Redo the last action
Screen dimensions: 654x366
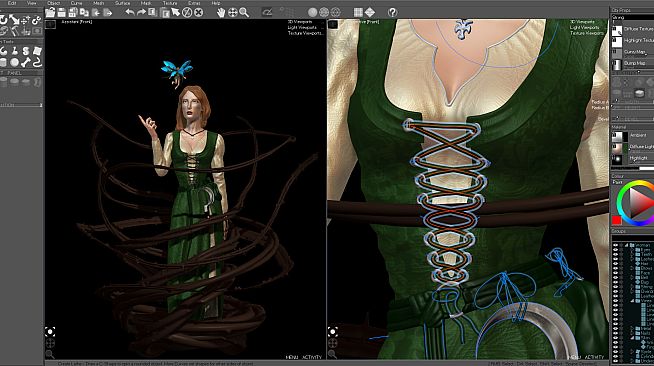coord(141,12)
